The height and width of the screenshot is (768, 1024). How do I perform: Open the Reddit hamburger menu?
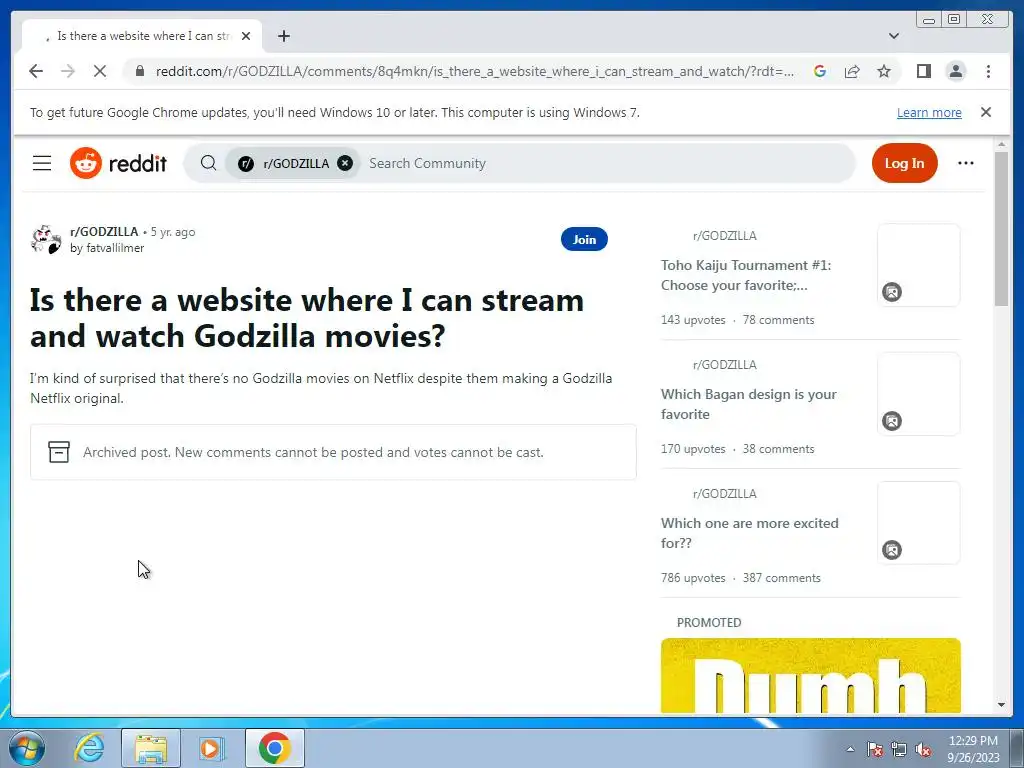coord(42,163)
